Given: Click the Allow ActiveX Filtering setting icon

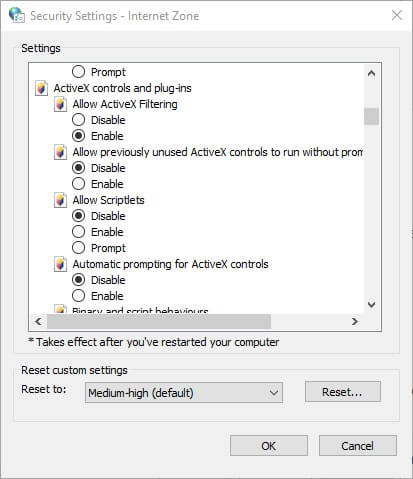Looking at the screenshot, I should [60, 104].
